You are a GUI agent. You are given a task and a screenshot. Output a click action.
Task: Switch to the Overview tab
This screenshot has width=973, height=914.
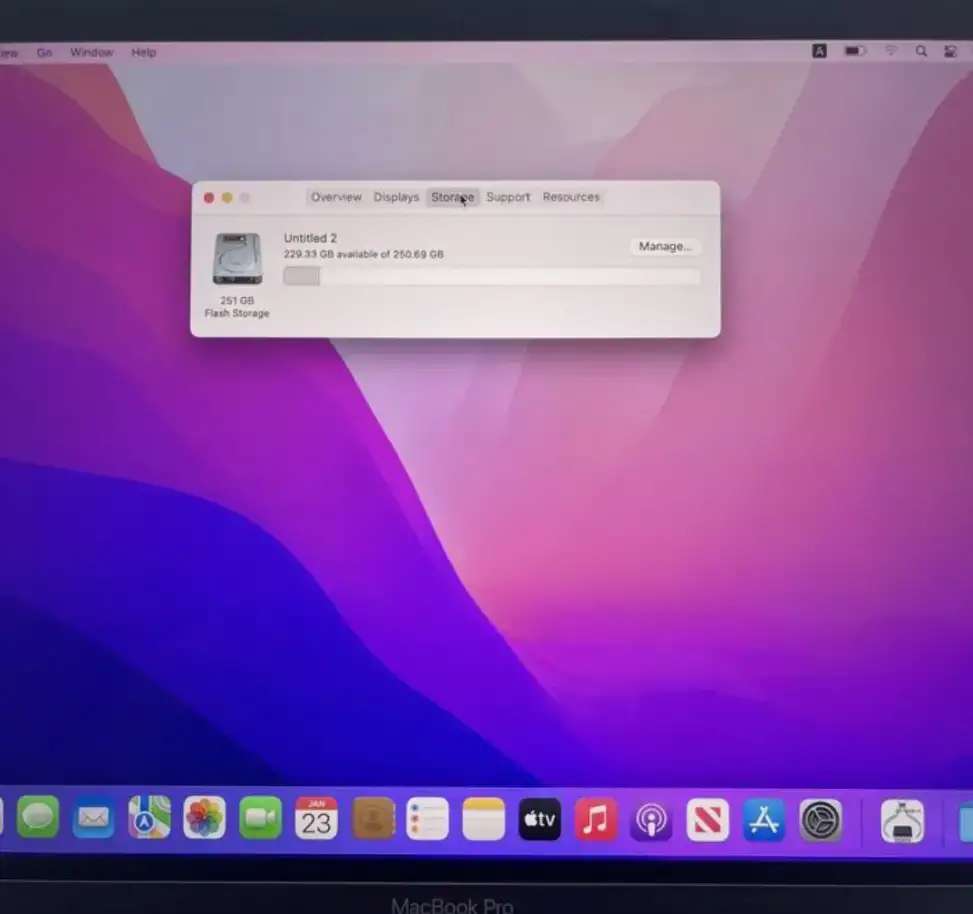[336, 197]
